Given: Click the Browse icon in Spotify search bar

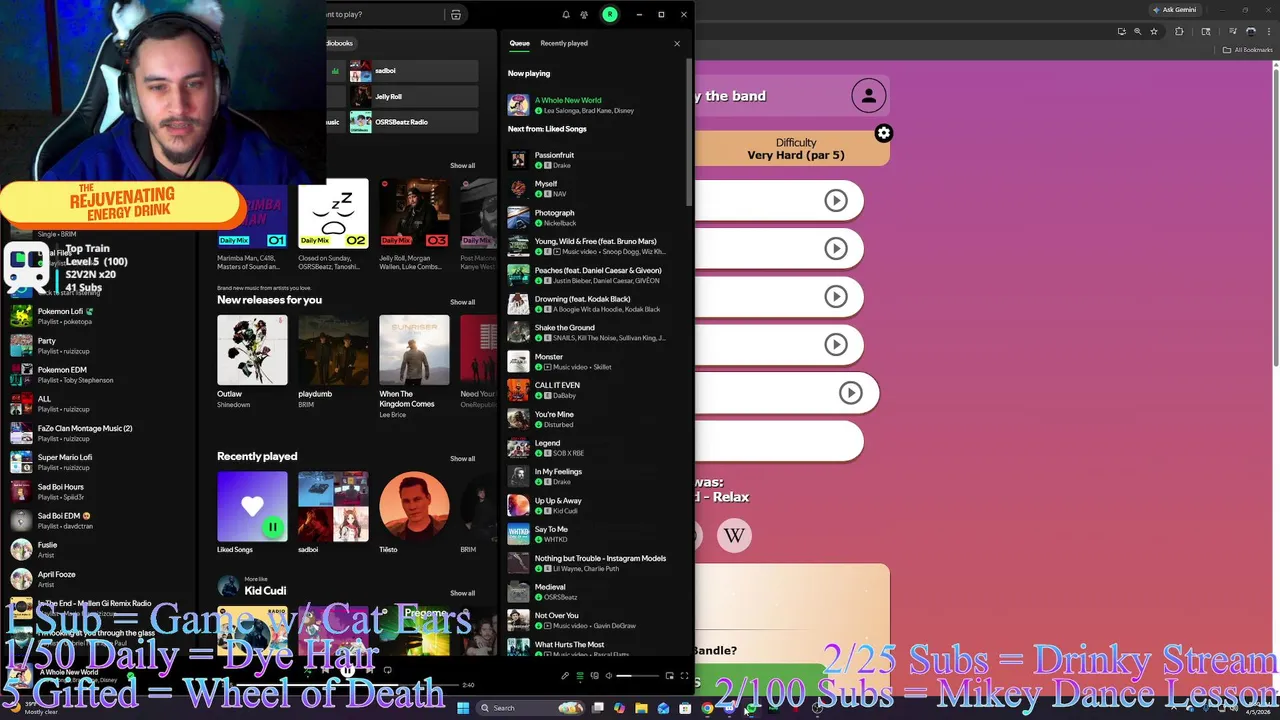Looking at the screenshot, I should (455, 14).
